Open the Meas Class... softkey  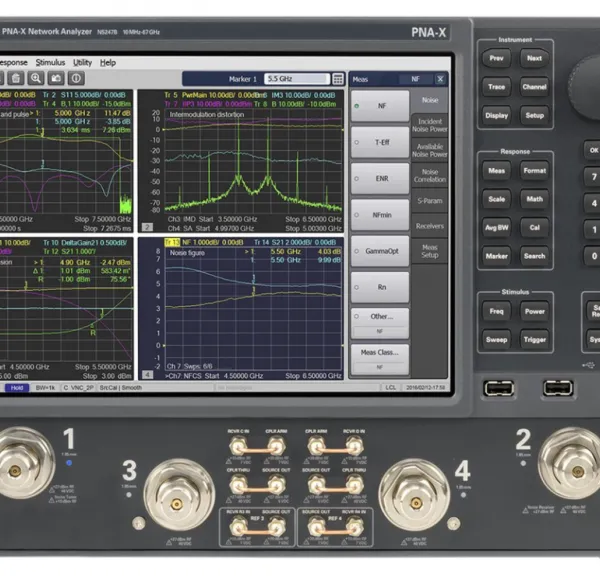click(380, 359)
